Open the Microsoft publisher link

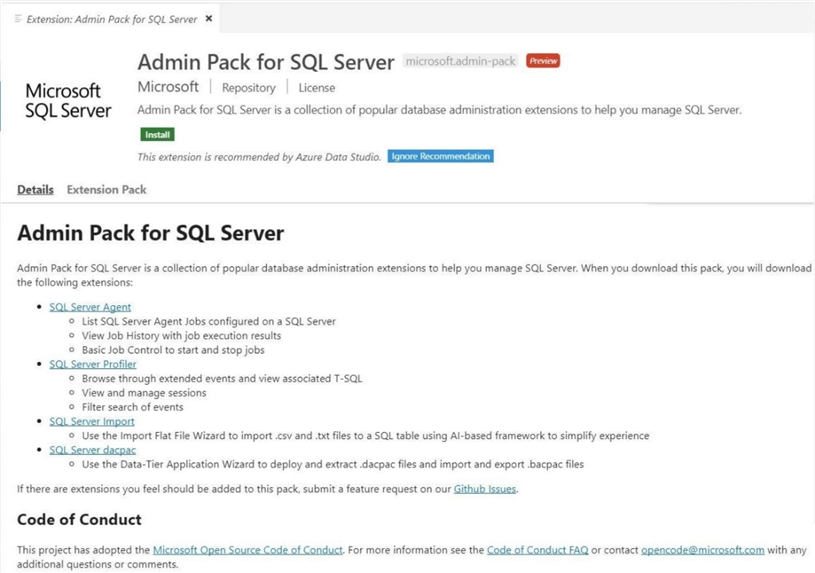point(168,87)
